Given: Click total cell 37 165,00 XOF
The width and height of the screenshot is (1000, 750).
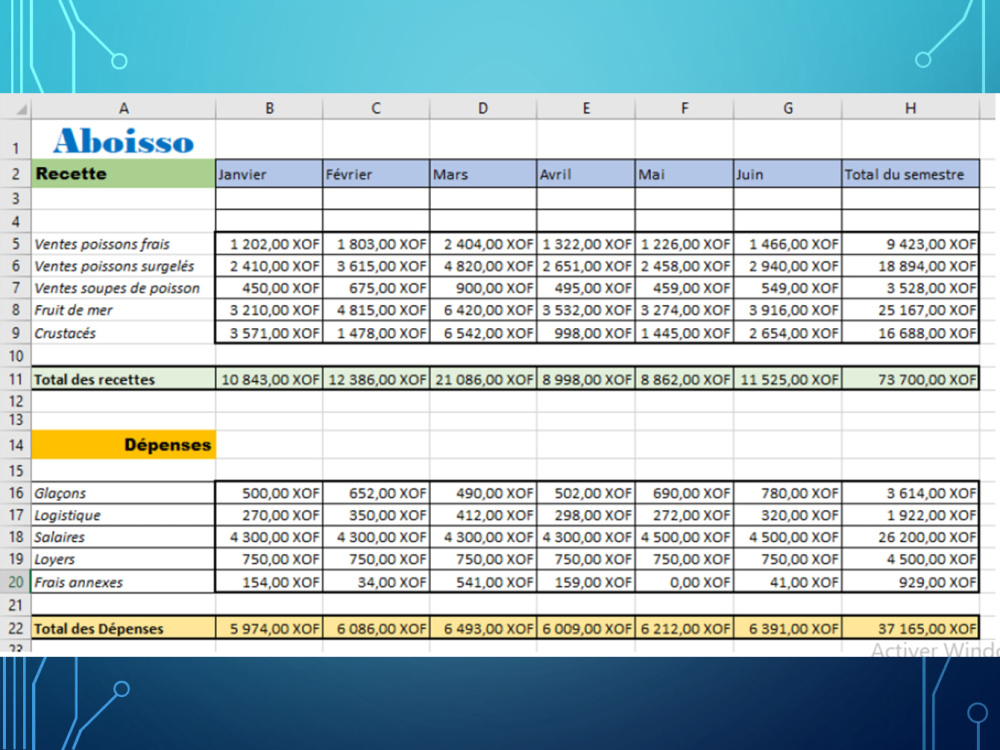Looking at the screenshot, I should click(x=910, y=629).
